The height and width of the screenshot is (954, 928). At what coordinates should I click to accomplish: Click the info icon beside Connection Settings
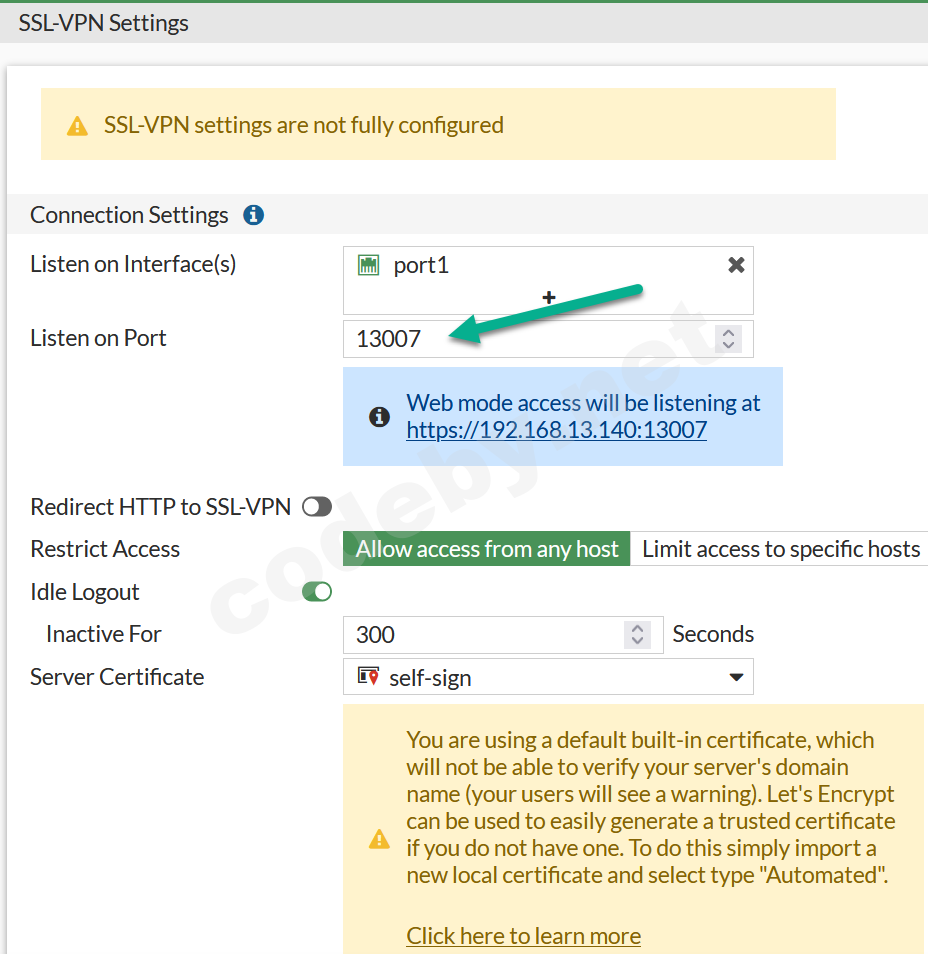[x=253, y=214]
